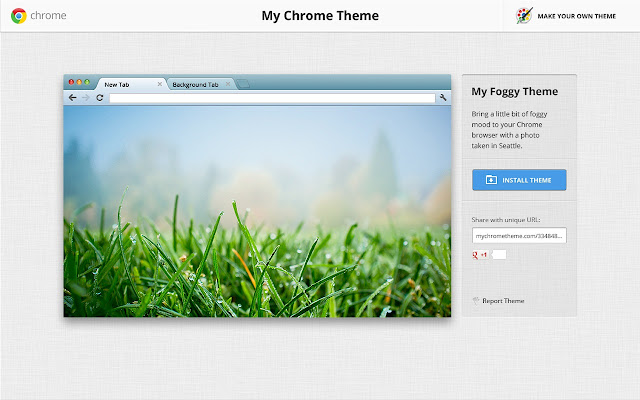Click the new tab button in preview

[243, 84]
